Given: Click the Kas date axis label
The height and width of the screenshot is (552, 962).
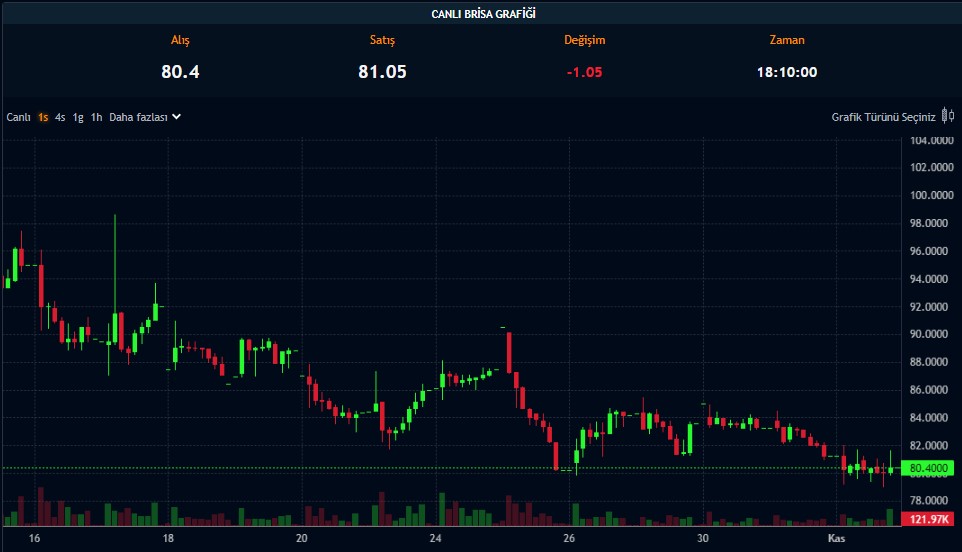Looking at the screenshot, I should pos(836,539).
